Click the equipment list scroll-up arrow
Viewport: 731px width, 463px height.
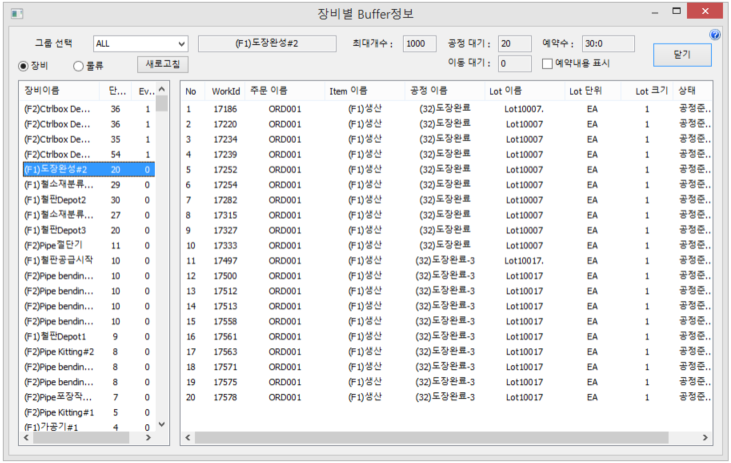point(162,88)
